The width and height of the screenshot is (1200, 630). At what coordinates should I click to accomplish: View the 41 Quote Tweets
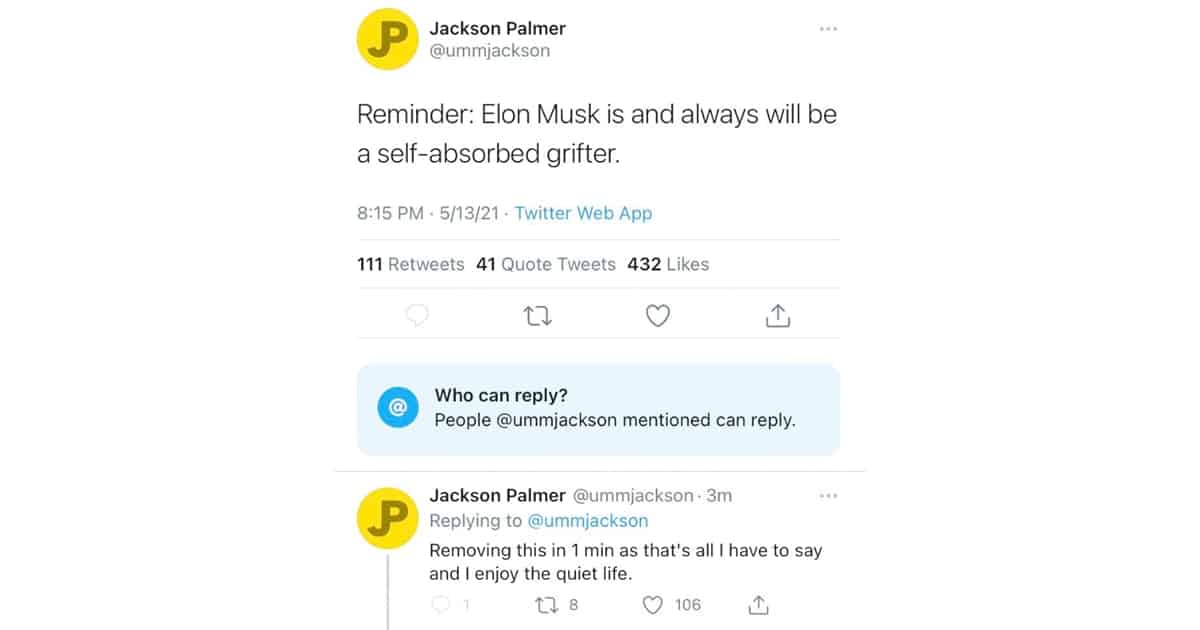pos(546,264)
